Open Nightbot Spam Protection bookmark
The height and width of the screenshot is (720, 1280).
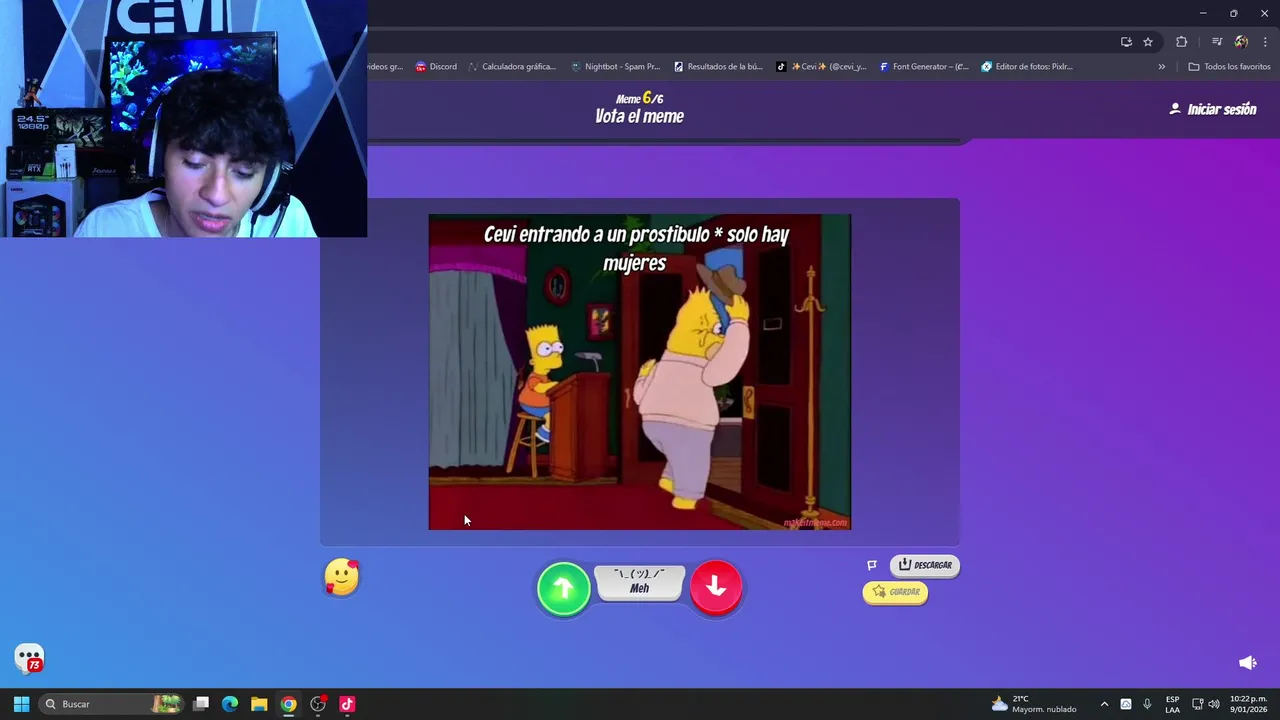615,67
